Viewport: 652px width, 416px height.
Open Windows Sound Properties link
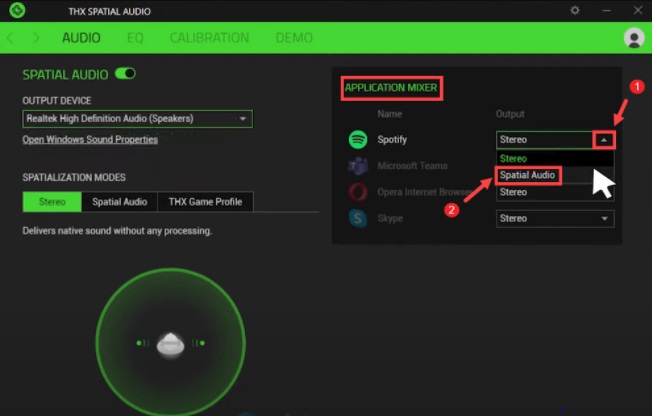point(90,139)
